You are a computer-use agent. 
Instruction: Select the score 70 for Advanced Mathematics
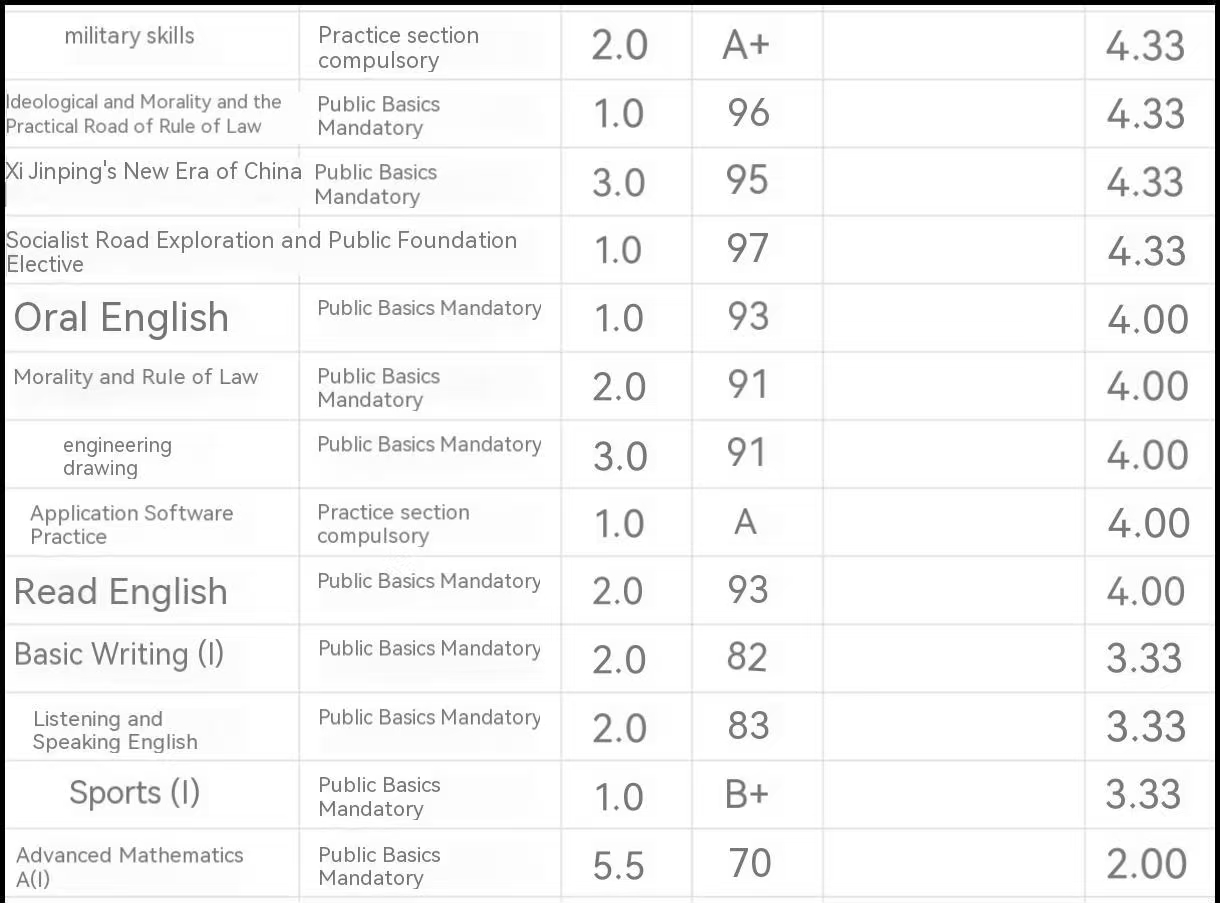[x=749, y=863]
